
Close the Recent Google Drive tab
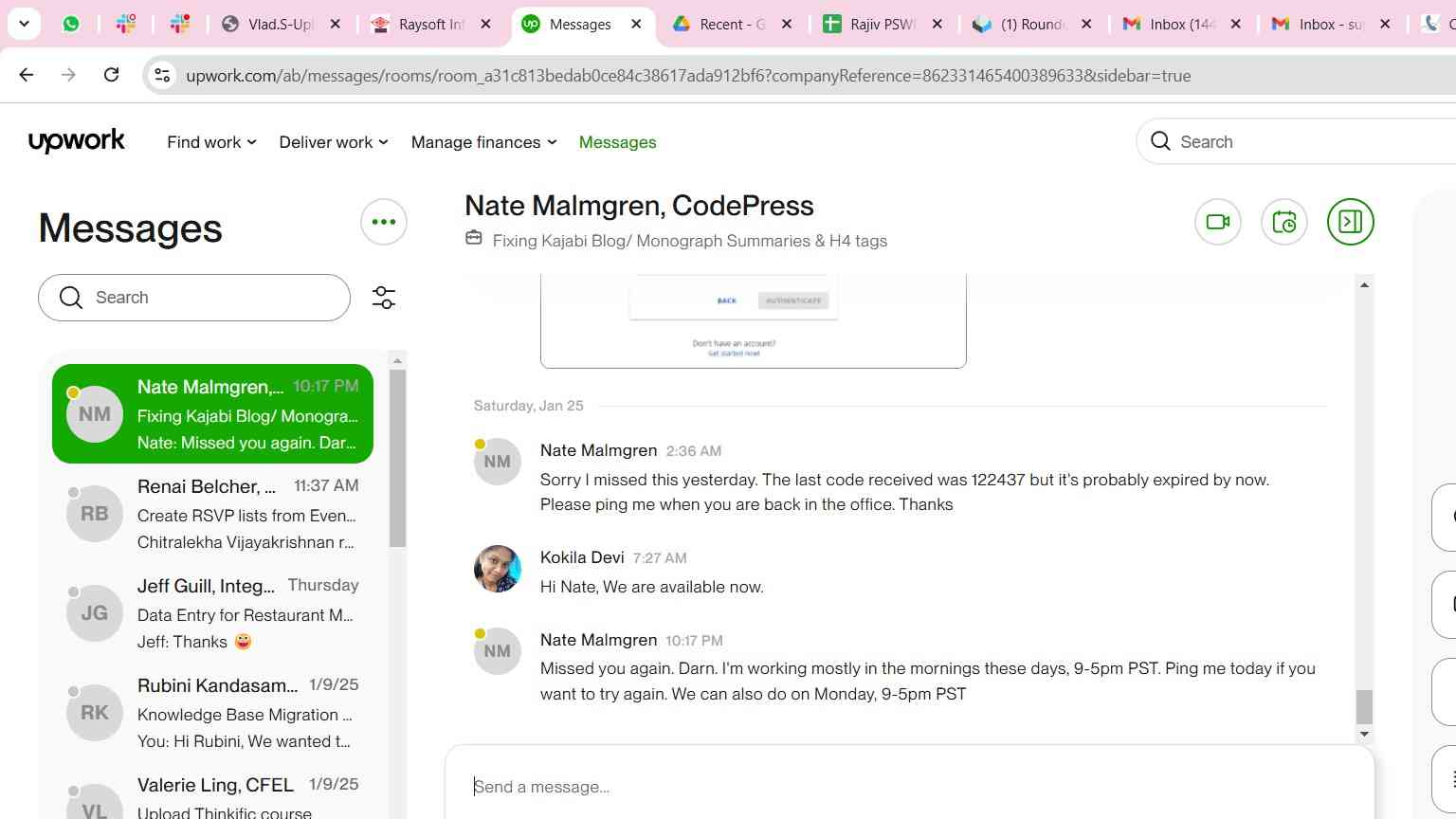[x=787, y=24]
